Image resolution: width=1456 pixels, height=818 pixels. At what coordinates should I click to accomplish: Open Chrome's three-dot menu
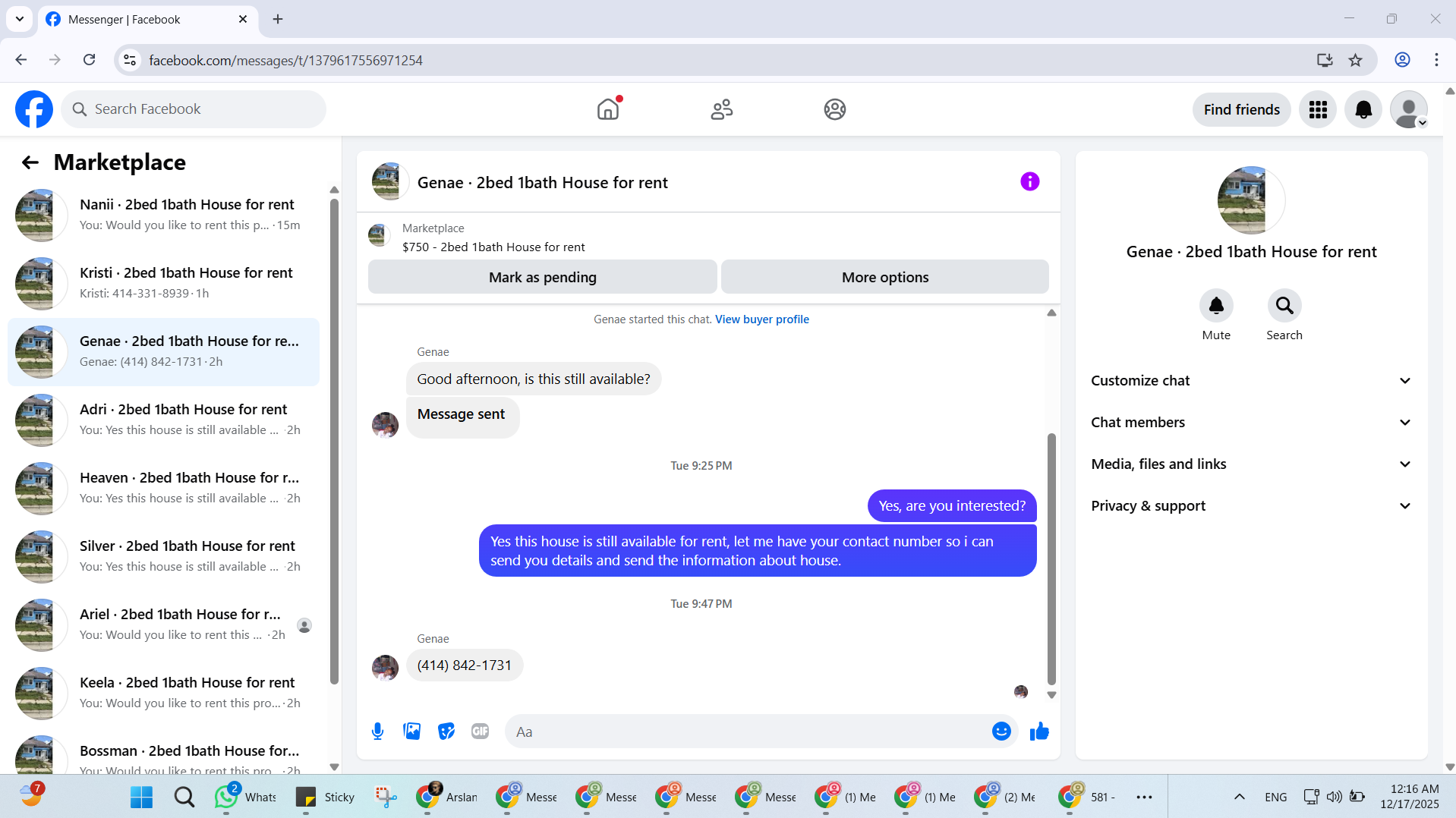pyautogui.click(x=1436, y=60)
